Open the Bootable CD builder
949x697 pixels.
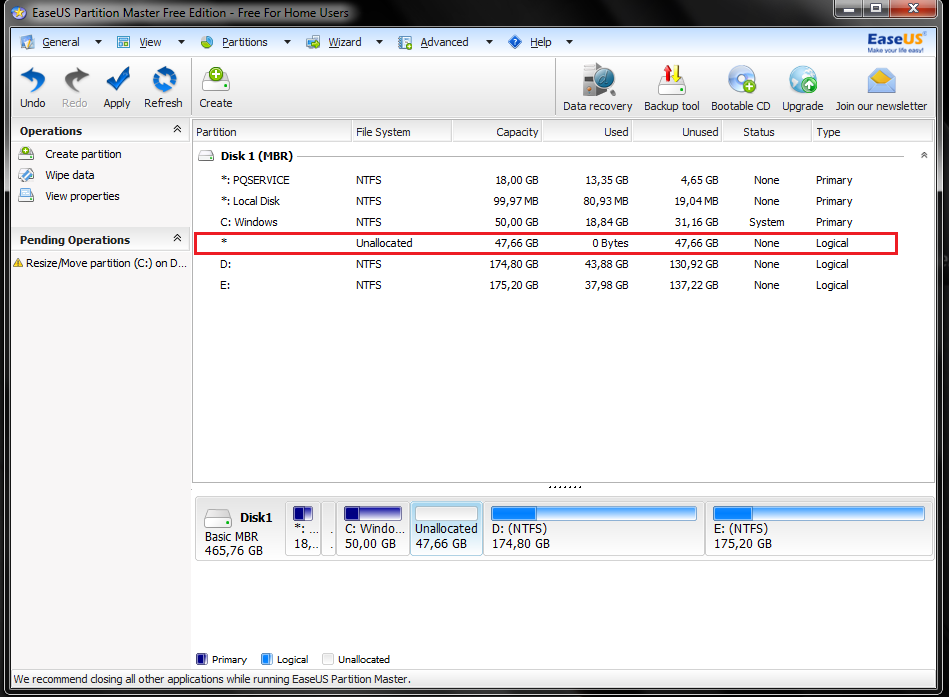(x=740, y=88)
